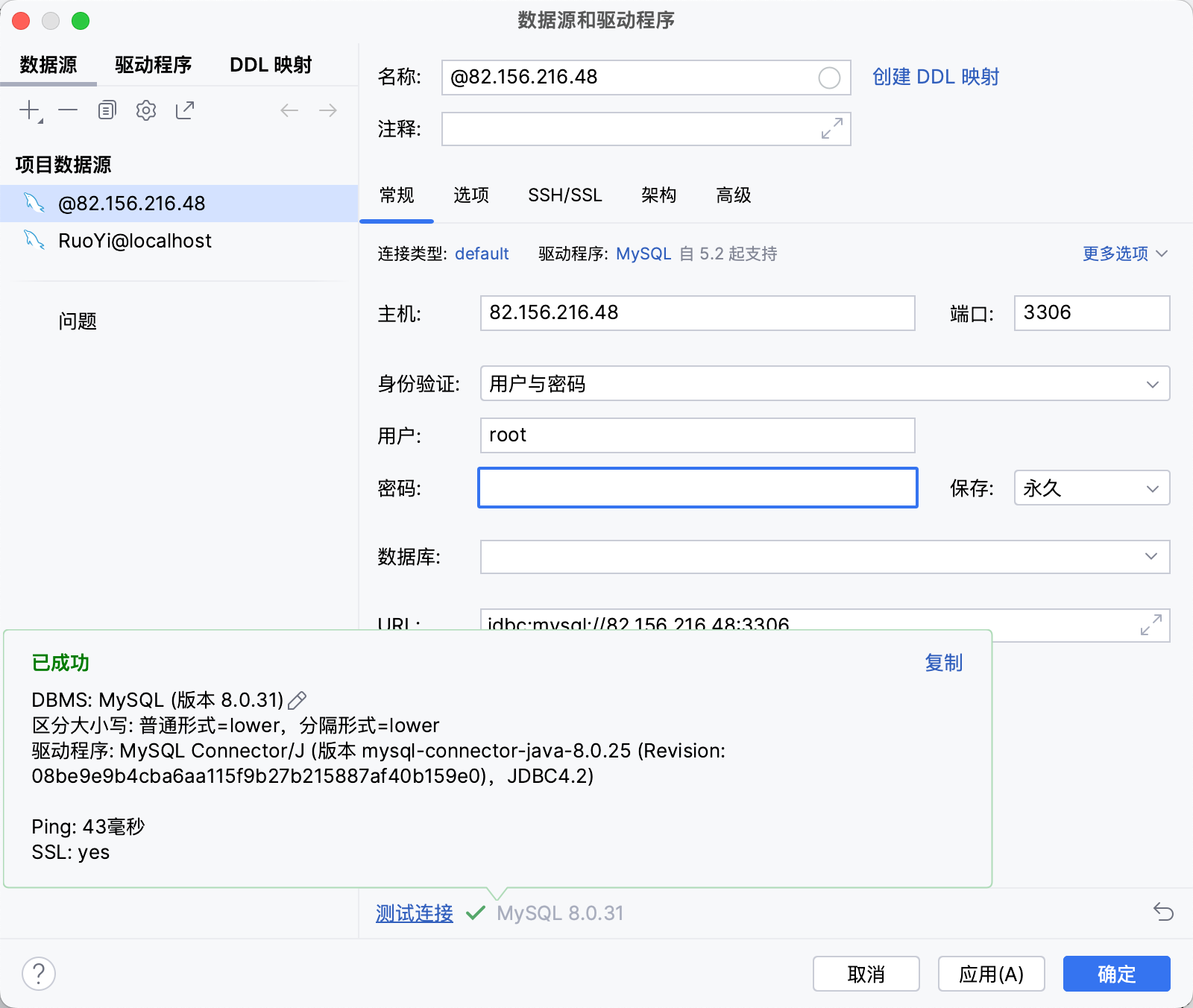The width and height of the screenshot is (1193, 1008).
Task: Open the SSH/SSL settings tab
Action: 565,195
